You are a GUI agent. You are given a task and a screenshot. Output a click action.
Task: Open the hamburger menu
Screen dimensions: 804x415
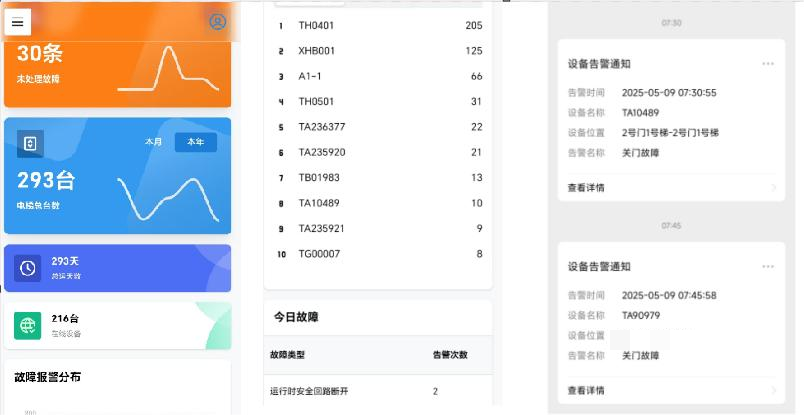coord(17,22)
